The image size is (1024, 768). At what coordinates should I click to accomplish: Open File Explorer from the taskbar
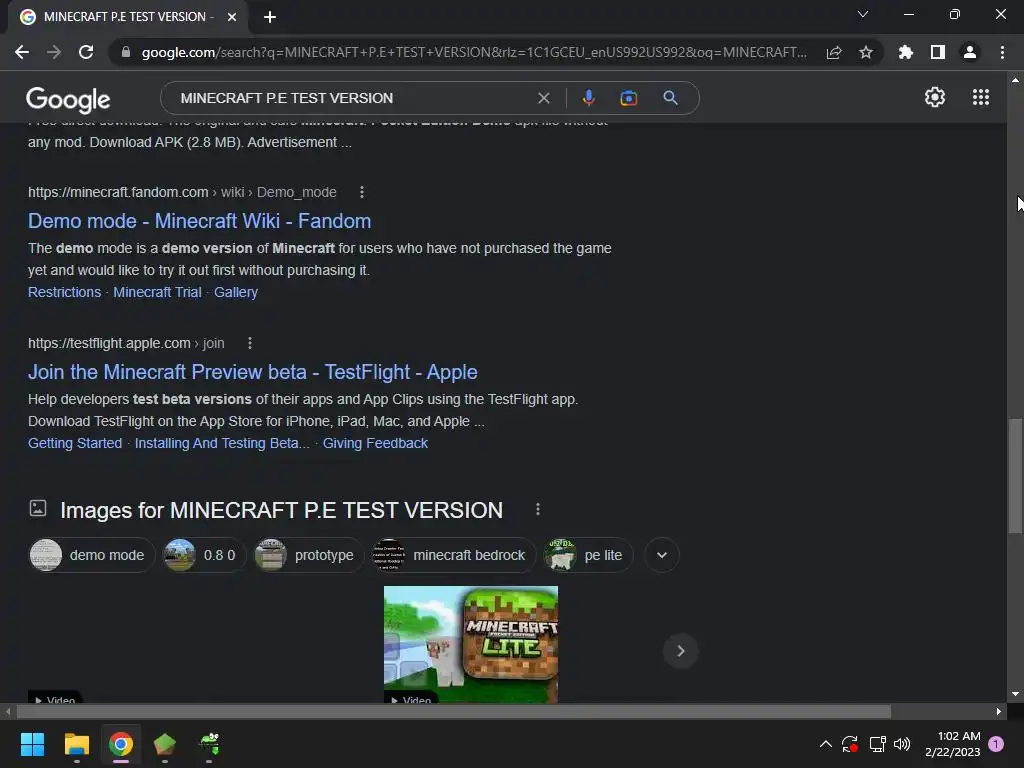pos(76,744)
